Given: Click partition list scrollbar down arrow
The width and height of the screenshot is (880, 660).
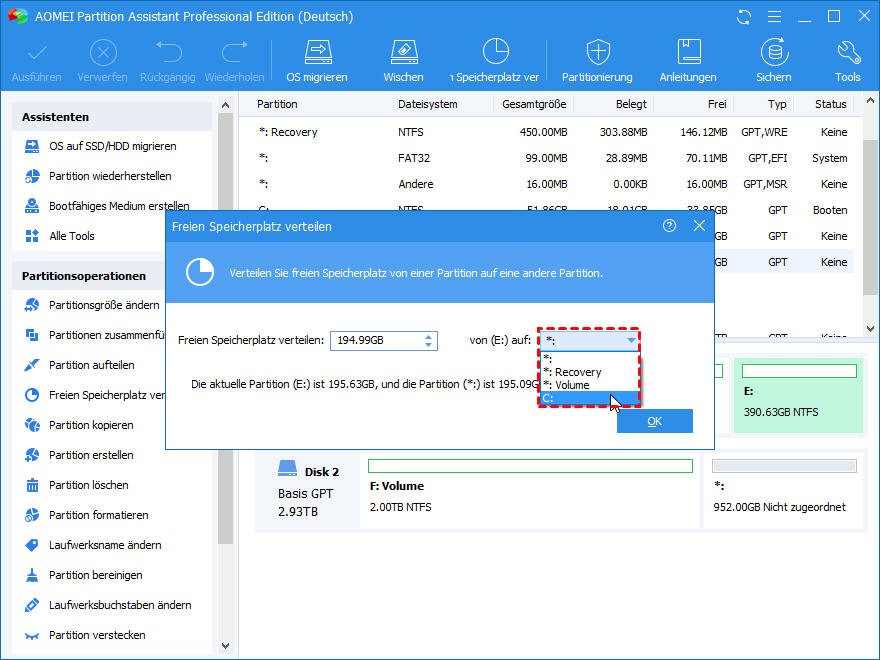Looking at the screenshot, I should point(870,329).
